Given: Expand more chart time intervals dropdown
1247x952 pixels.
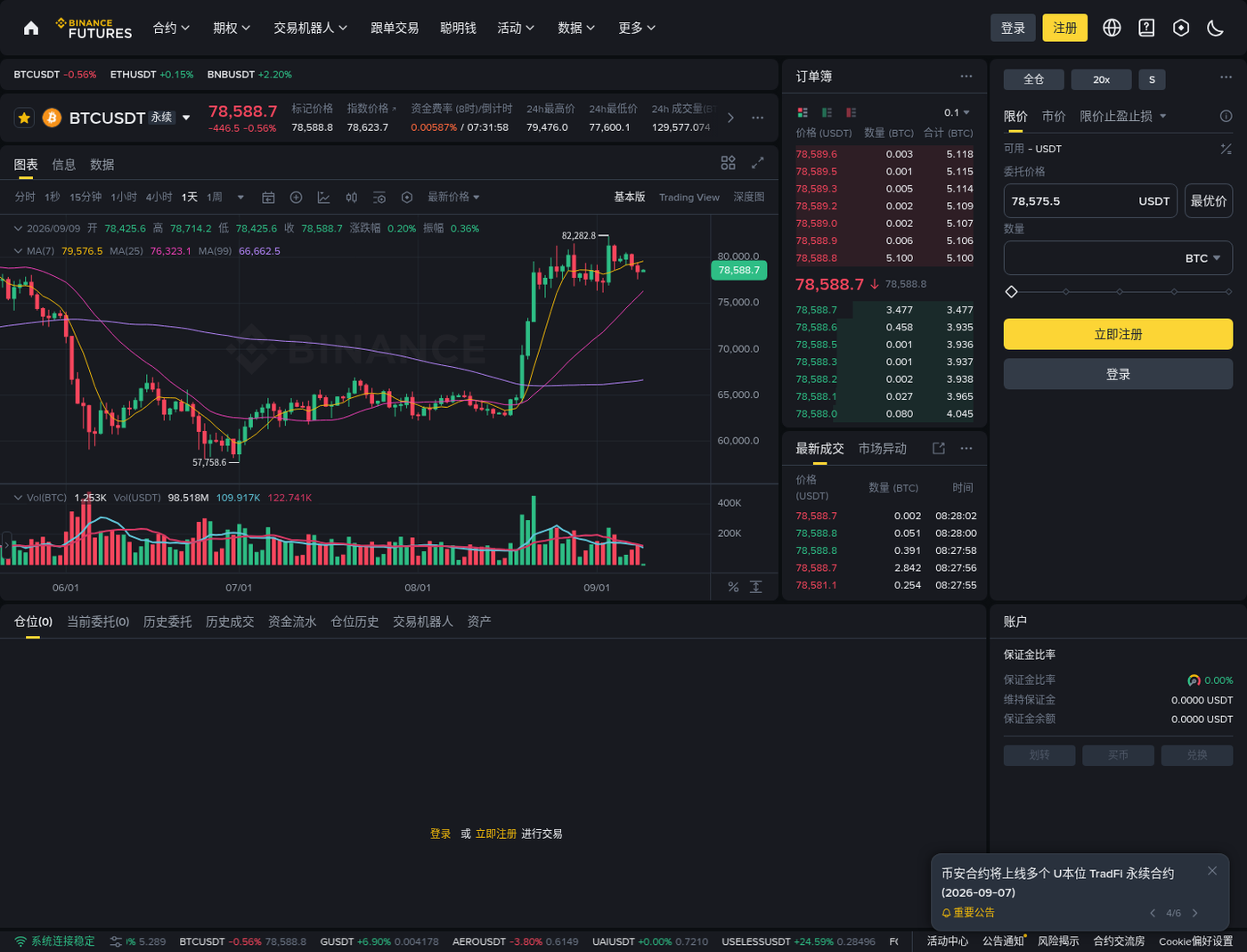Looking at the screenshot, I should coord(240,197).
